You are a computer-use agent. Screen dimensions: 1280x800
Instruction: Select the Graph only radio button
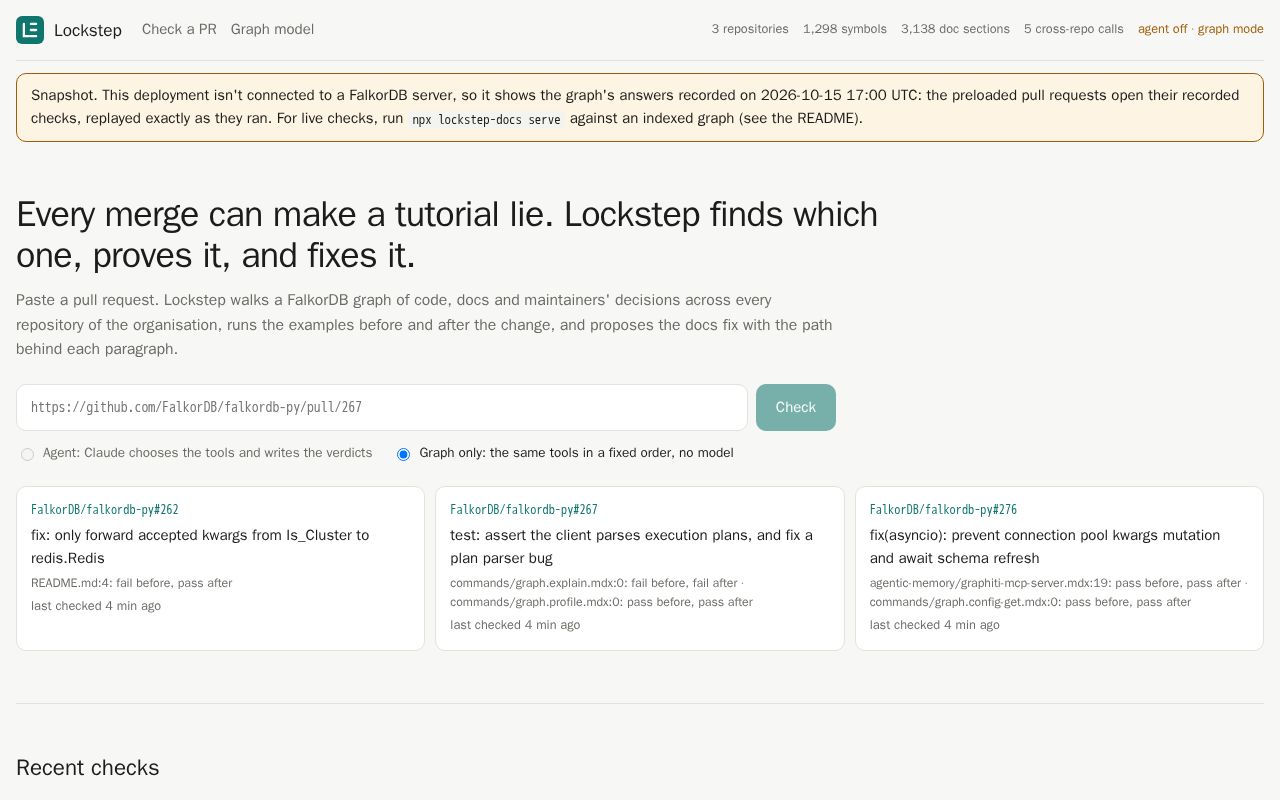[403, 454]
